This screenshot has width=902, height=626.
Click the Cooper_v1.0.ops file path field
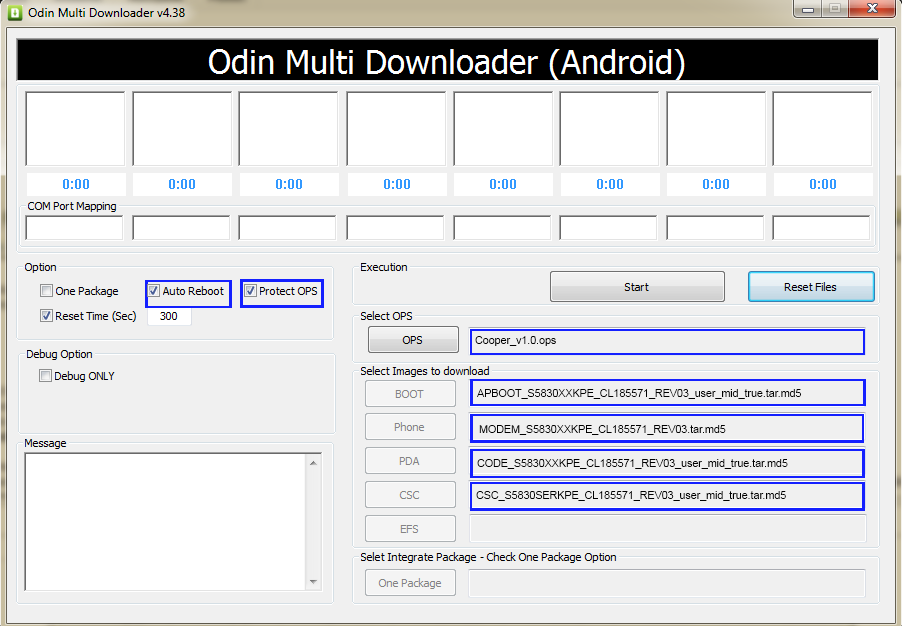[667, 341]
